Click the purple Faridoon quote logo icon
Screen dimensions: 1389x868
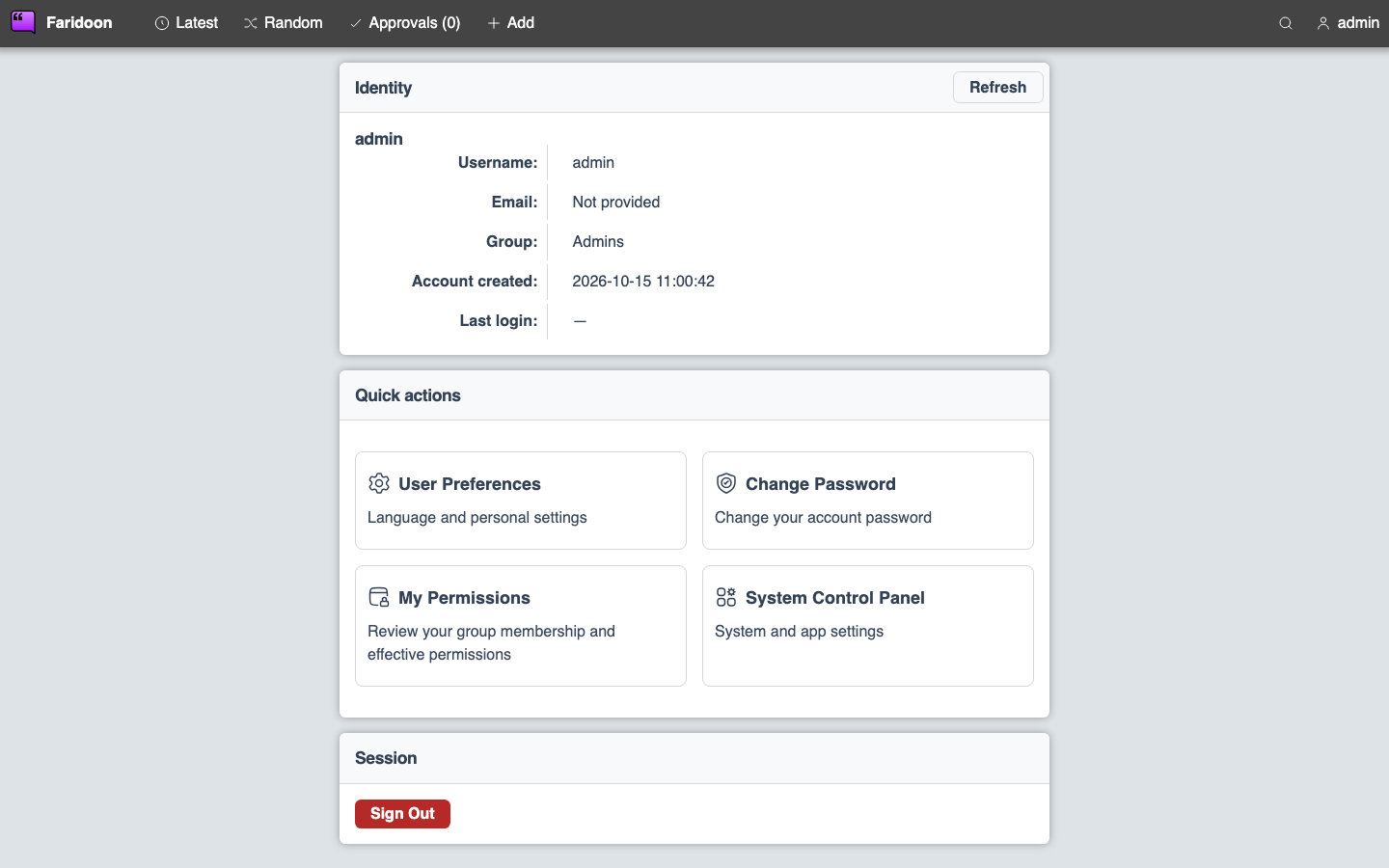tap(23, 22)
